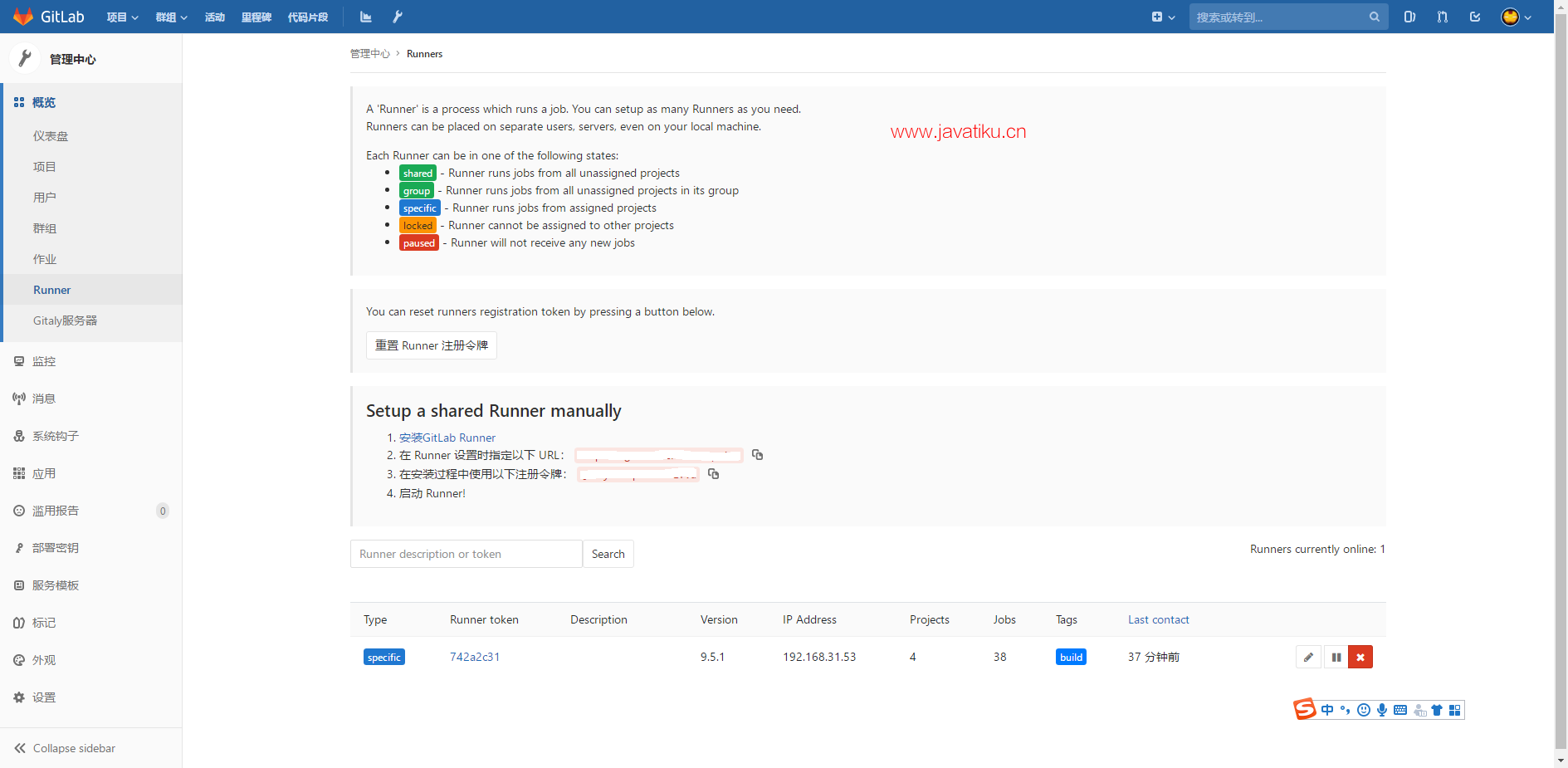This screenshot has width=1568, height=768.
Task: Open 用户 in the sidebar
Action: pos(45,198)
